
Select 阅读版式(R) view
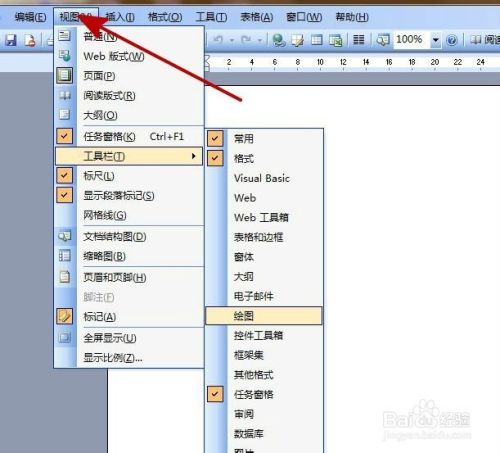[129, 96]
